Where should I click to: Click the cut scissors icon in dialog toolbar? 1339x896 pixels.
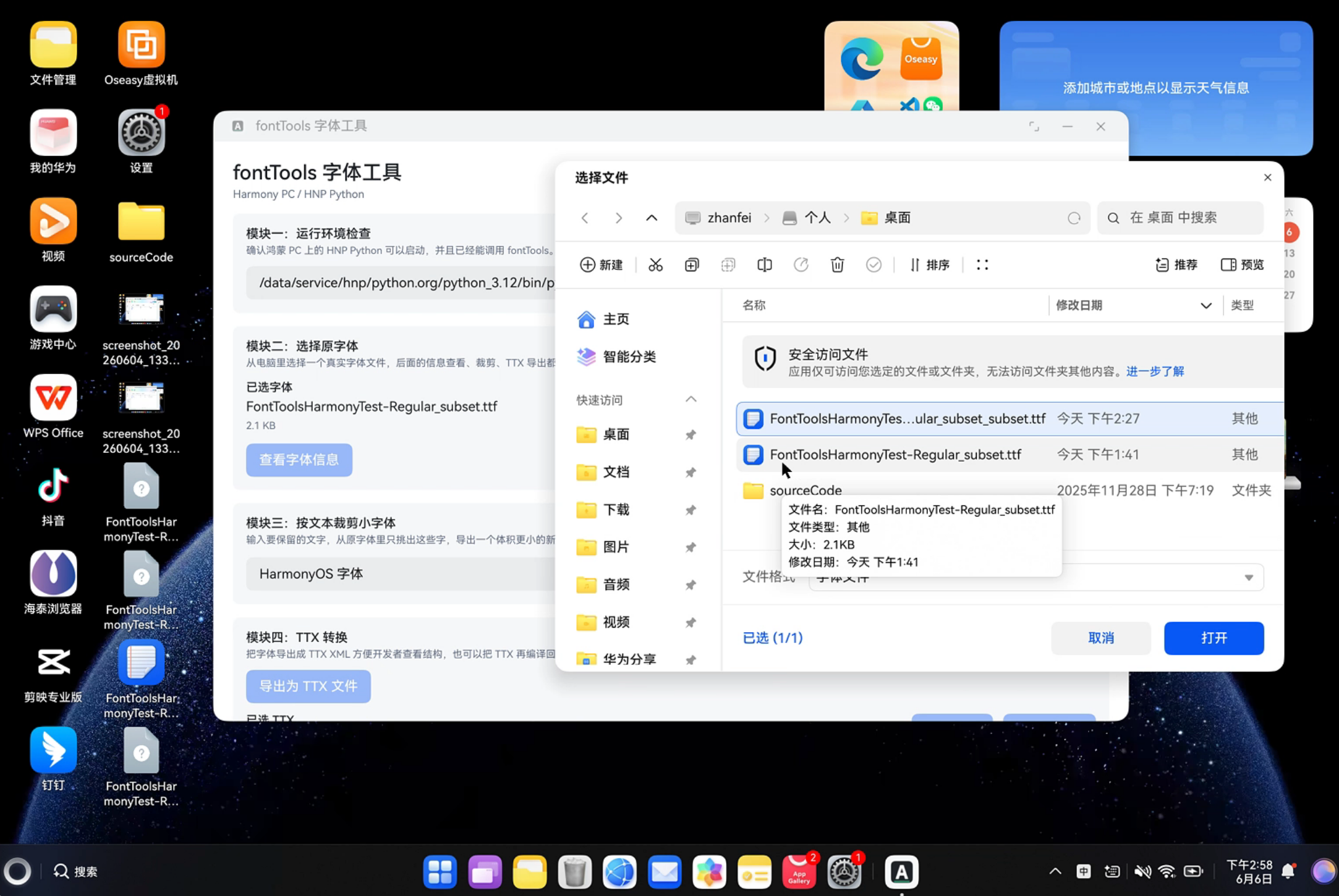click(655, 265)
